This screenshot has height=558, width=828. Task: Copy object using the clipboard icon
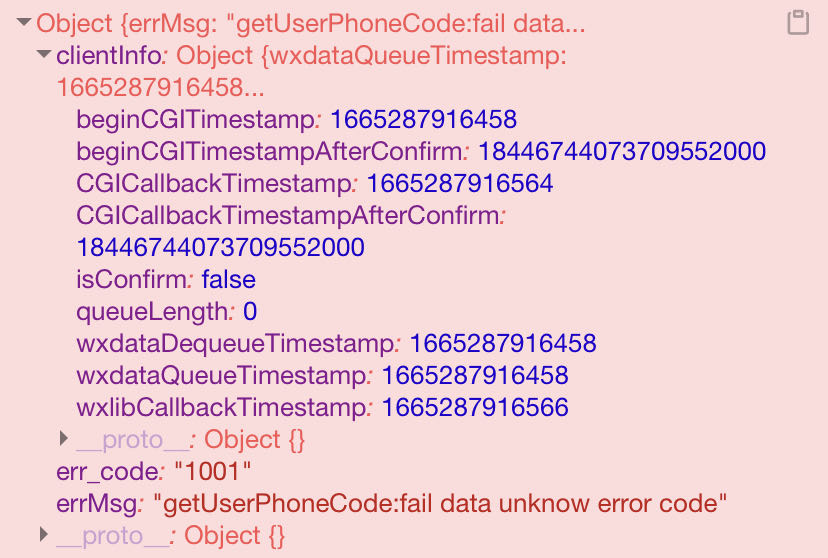(798, 23)
